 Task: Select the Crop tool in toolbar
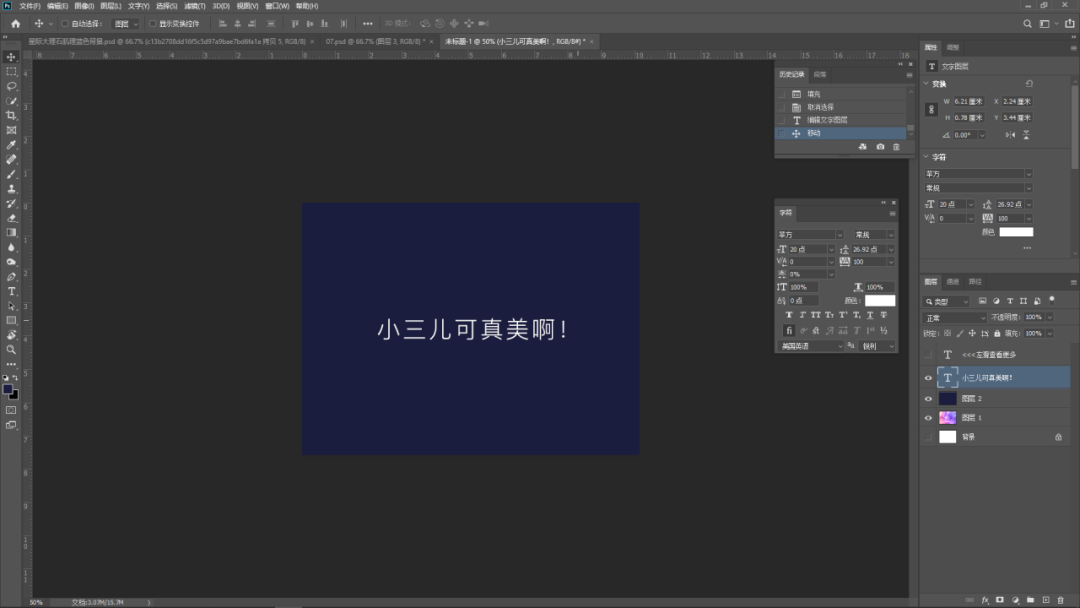coord(12,115)
